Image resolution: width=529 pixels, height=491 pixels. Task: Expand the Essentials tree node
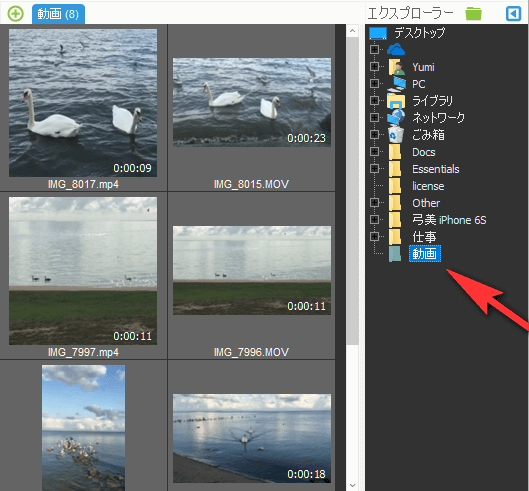[x=374, y=168]
